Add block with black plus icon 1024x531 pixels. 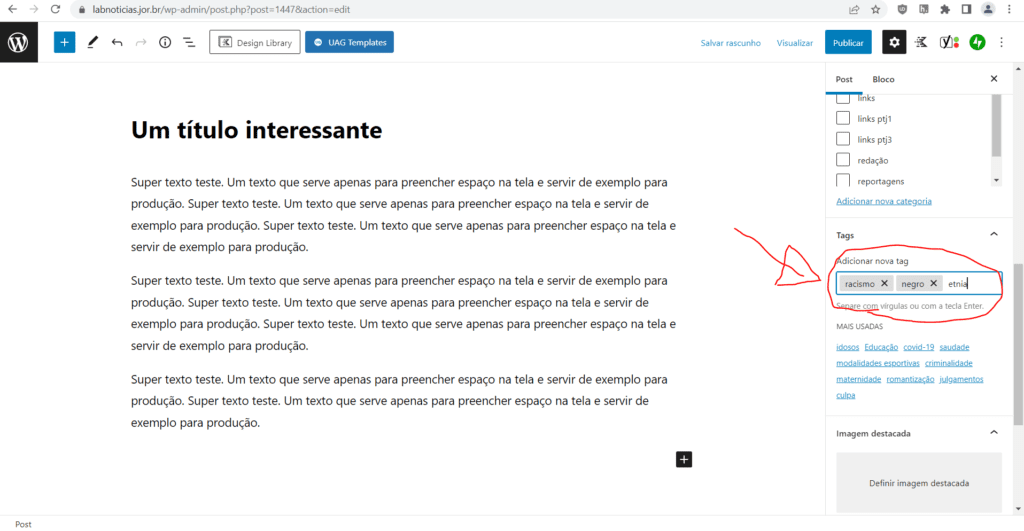click(x=684, y=459)
